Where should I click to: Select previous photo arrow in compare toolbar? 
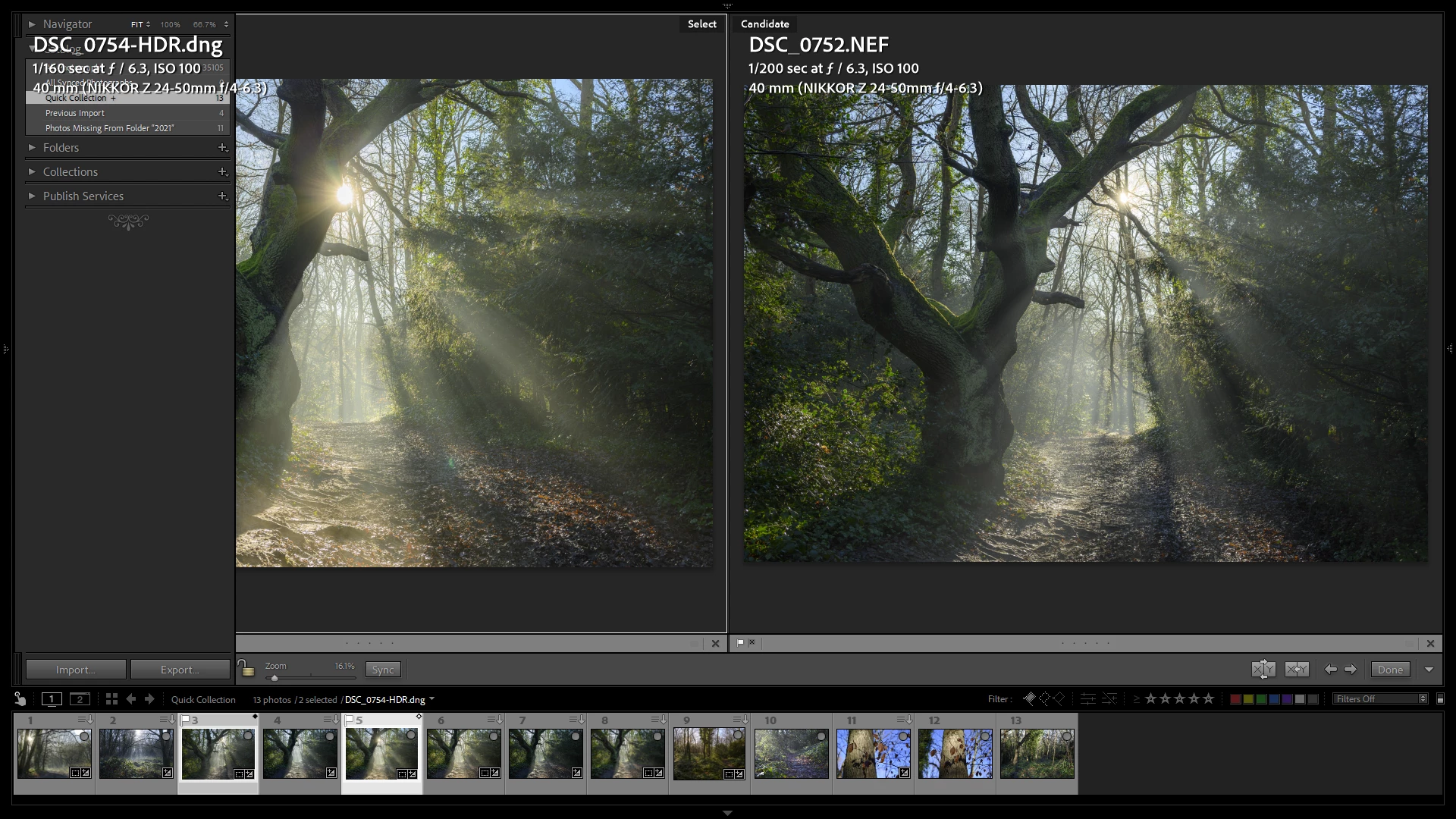click(x=1330, y=670)
